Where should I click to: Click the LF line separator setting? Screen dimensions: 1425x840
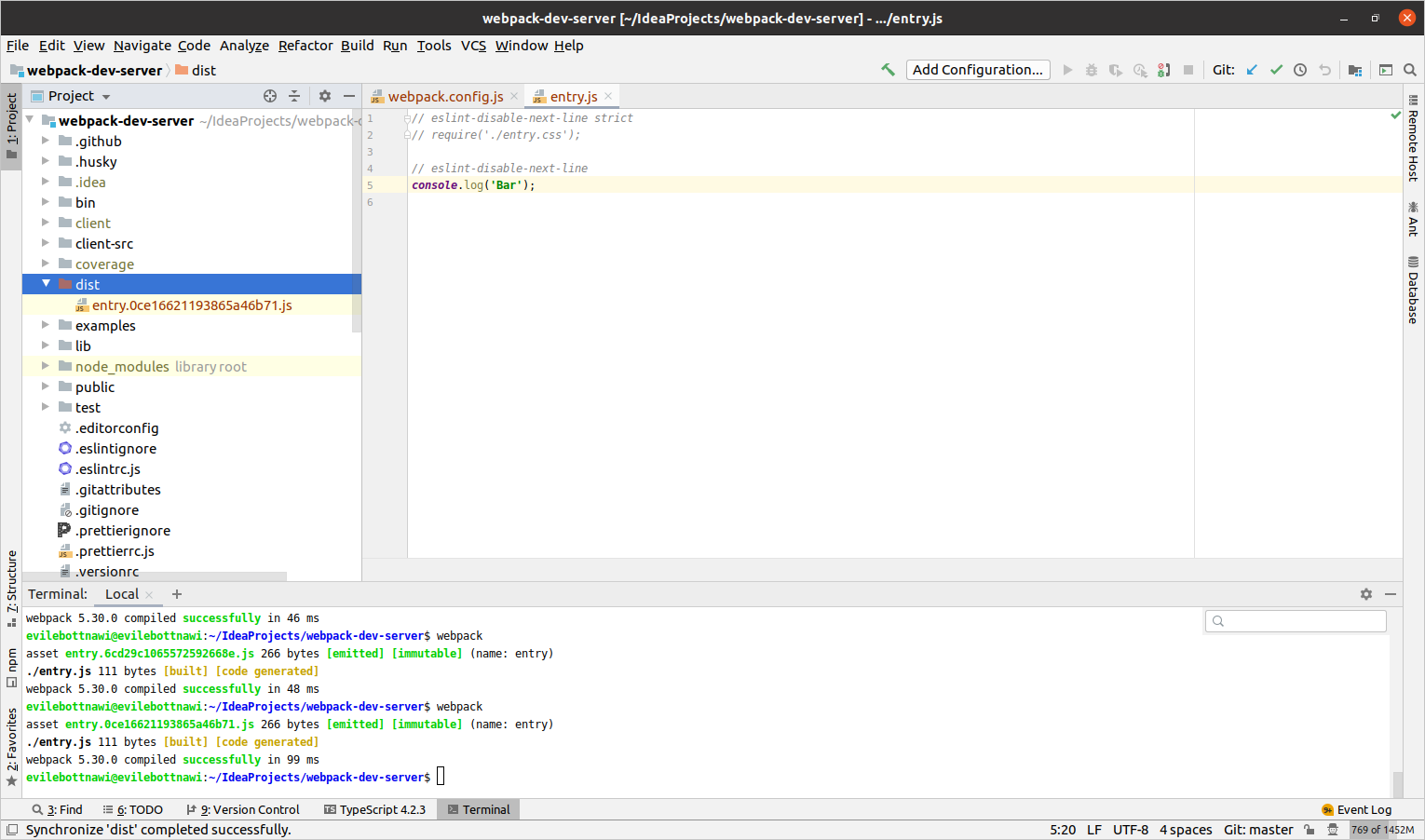click(1094, 830)
